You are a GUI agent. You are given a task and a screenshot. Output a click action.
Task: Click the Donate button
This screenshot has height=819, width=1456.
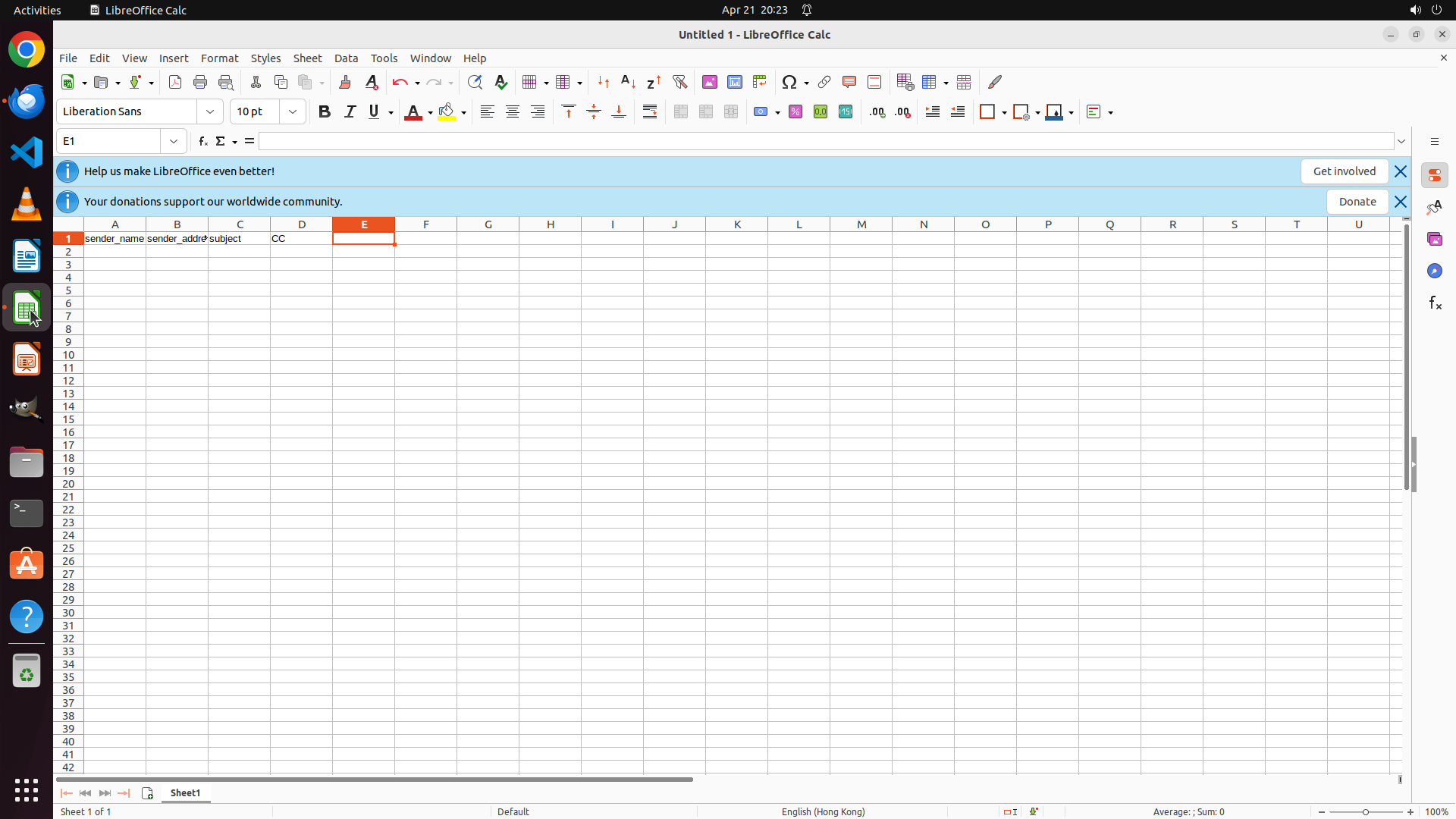1357,202
